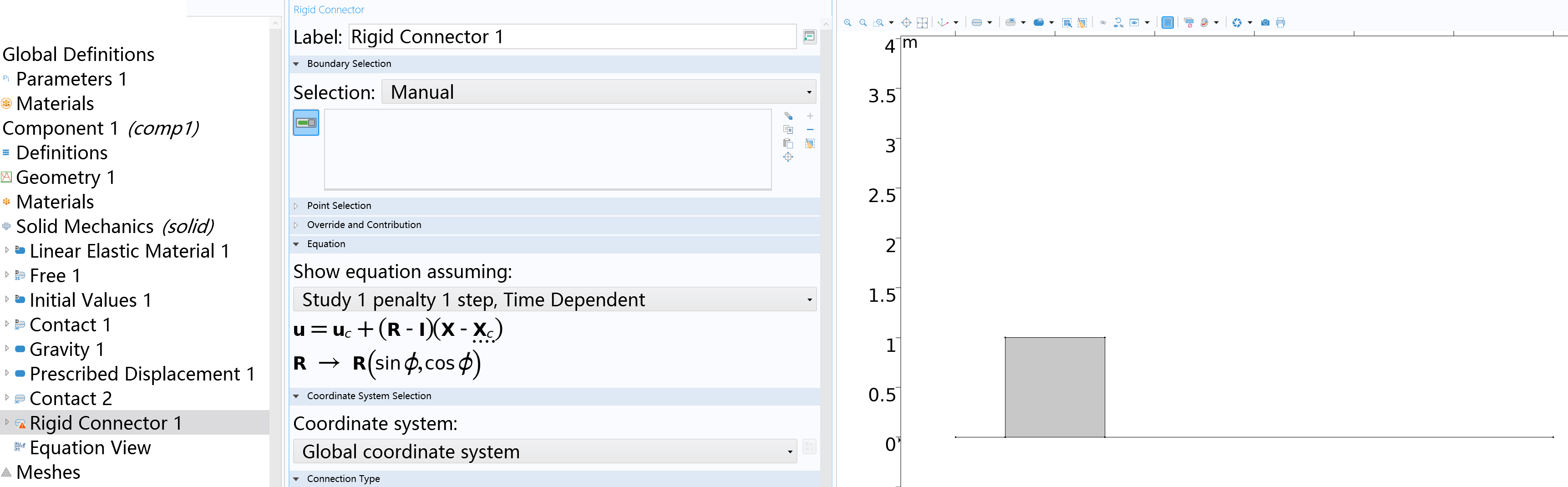Select Contact 2 in the model tree
1568x487 pixels.
(x=71, y=399)
